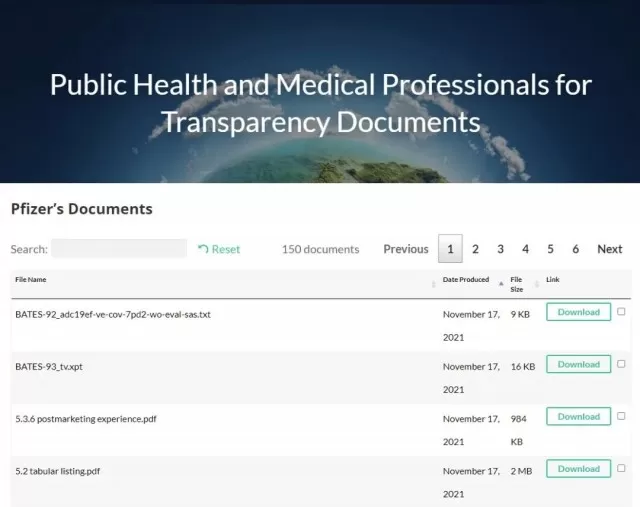
Task: Go to the Previous page
Action: [406, 249]
